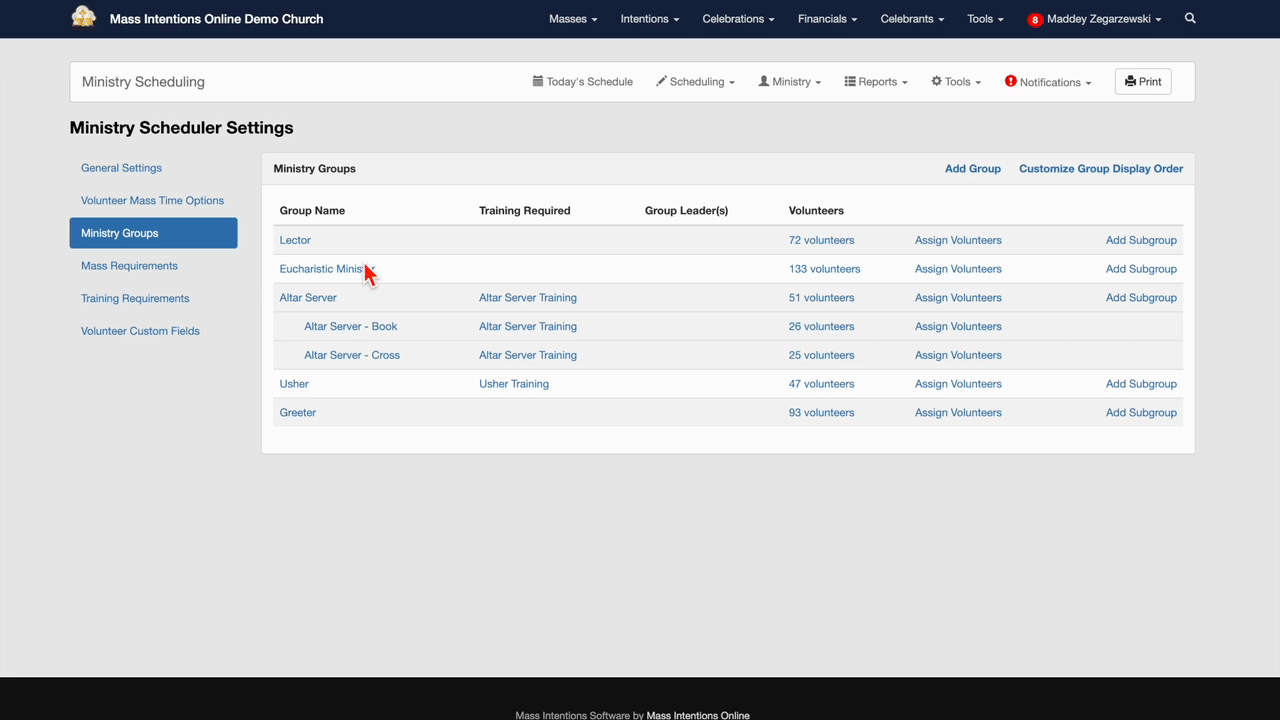This screenshot has height=720, width=1280.
Task: Open the Masses dropdown menu
Action: 573,19
